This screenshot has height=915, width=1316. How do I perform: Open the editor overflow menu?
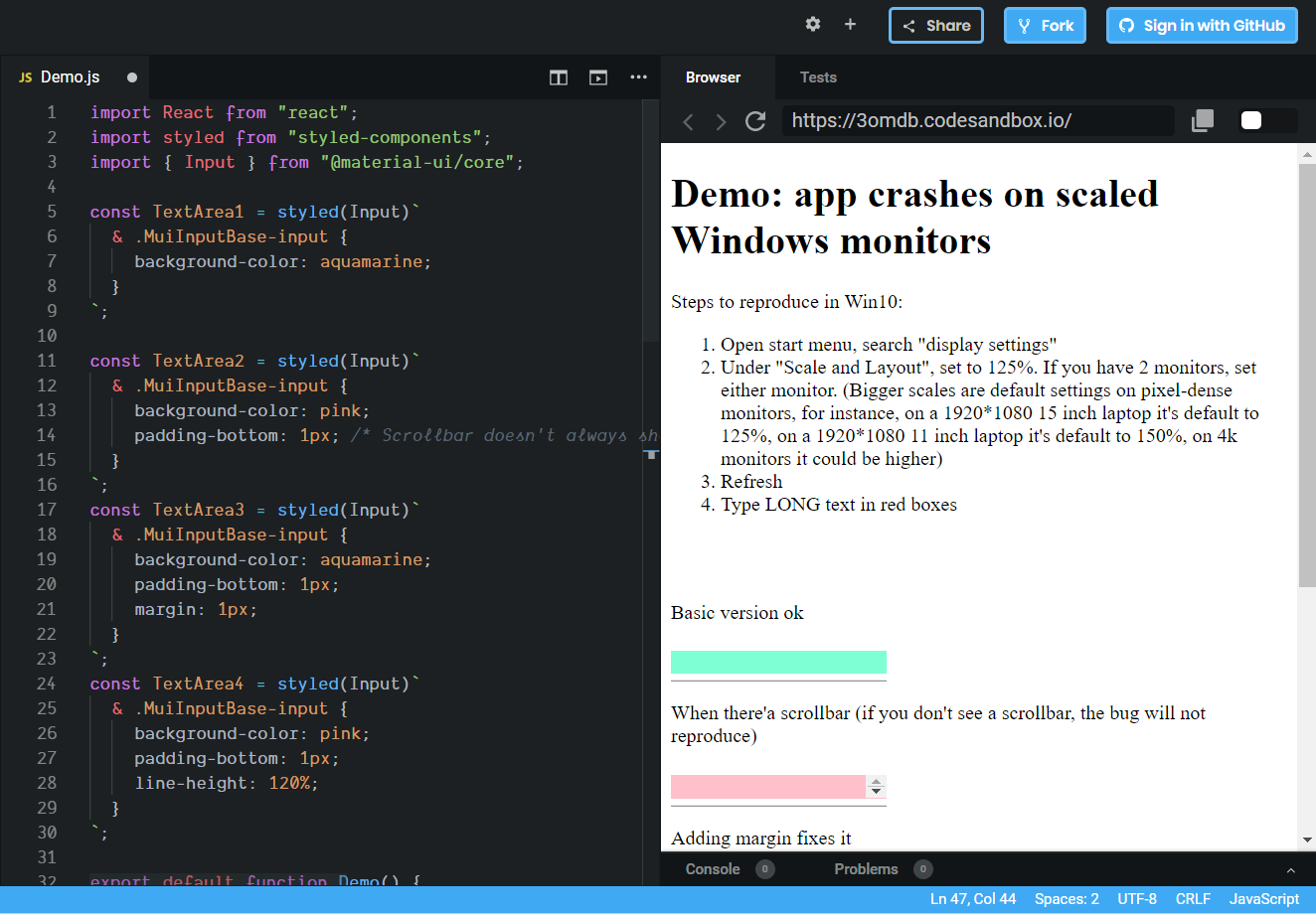638,76
